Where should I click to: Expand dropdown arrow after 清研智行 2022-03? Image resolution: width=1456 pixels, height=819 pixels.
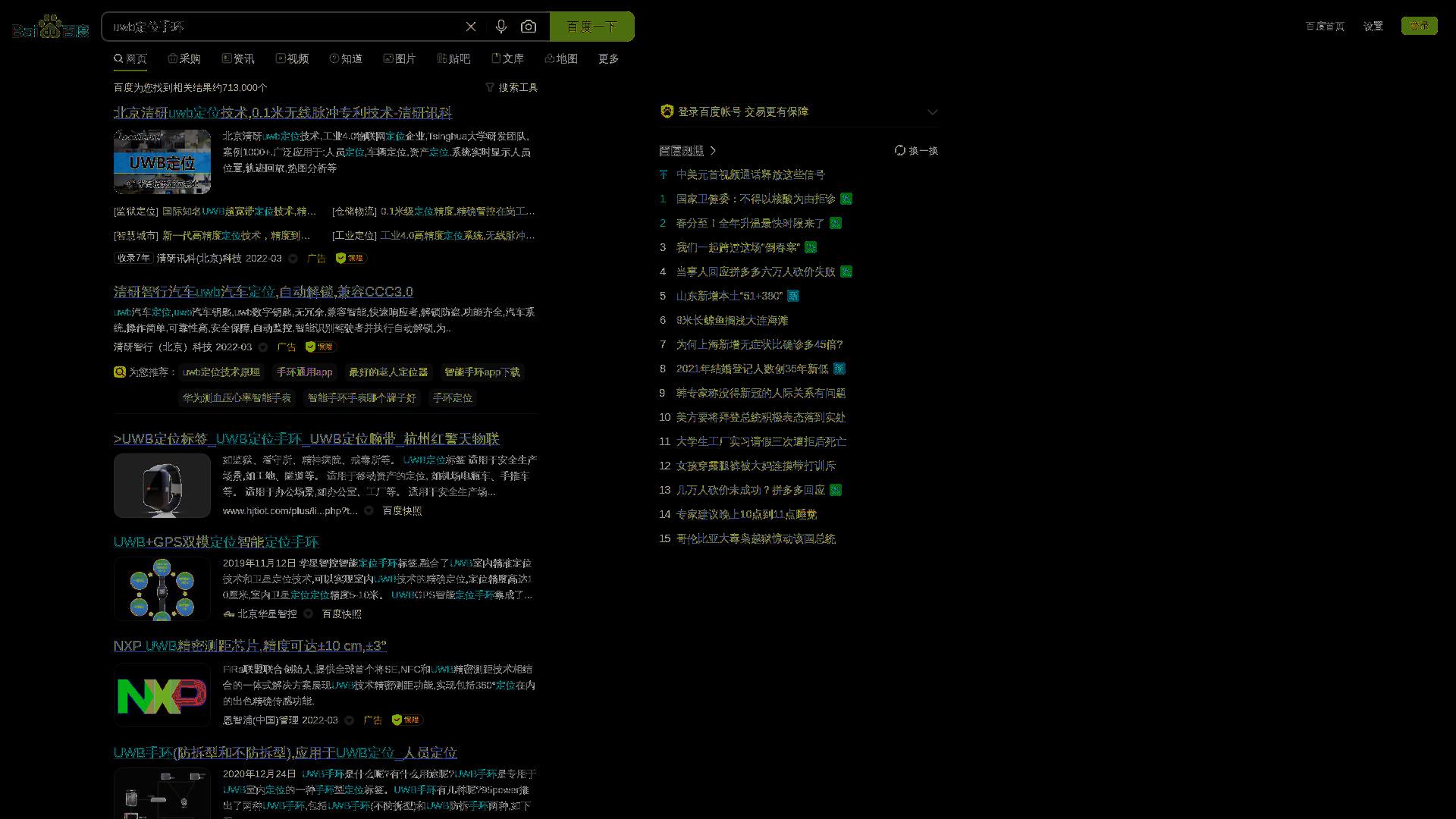click(x=263, y=347)
